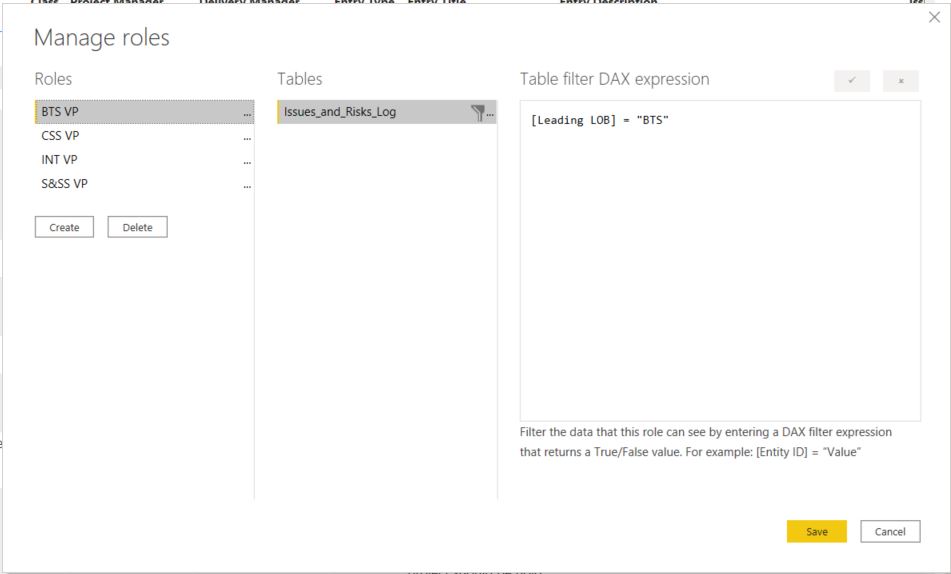
Task: Open the ellipsis menu for CSS VP
Action: [x=247, y=138]
